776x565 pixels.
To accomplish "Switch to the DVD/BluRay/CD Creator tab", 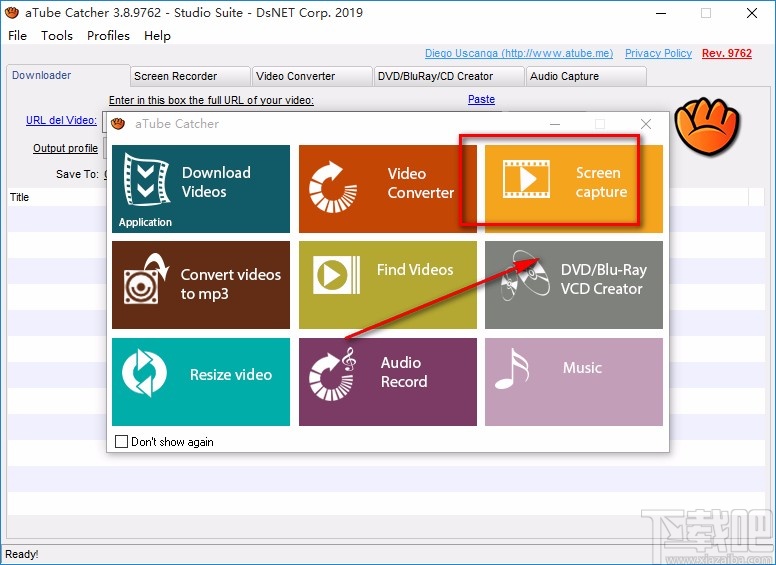I will tap(449, 76).
